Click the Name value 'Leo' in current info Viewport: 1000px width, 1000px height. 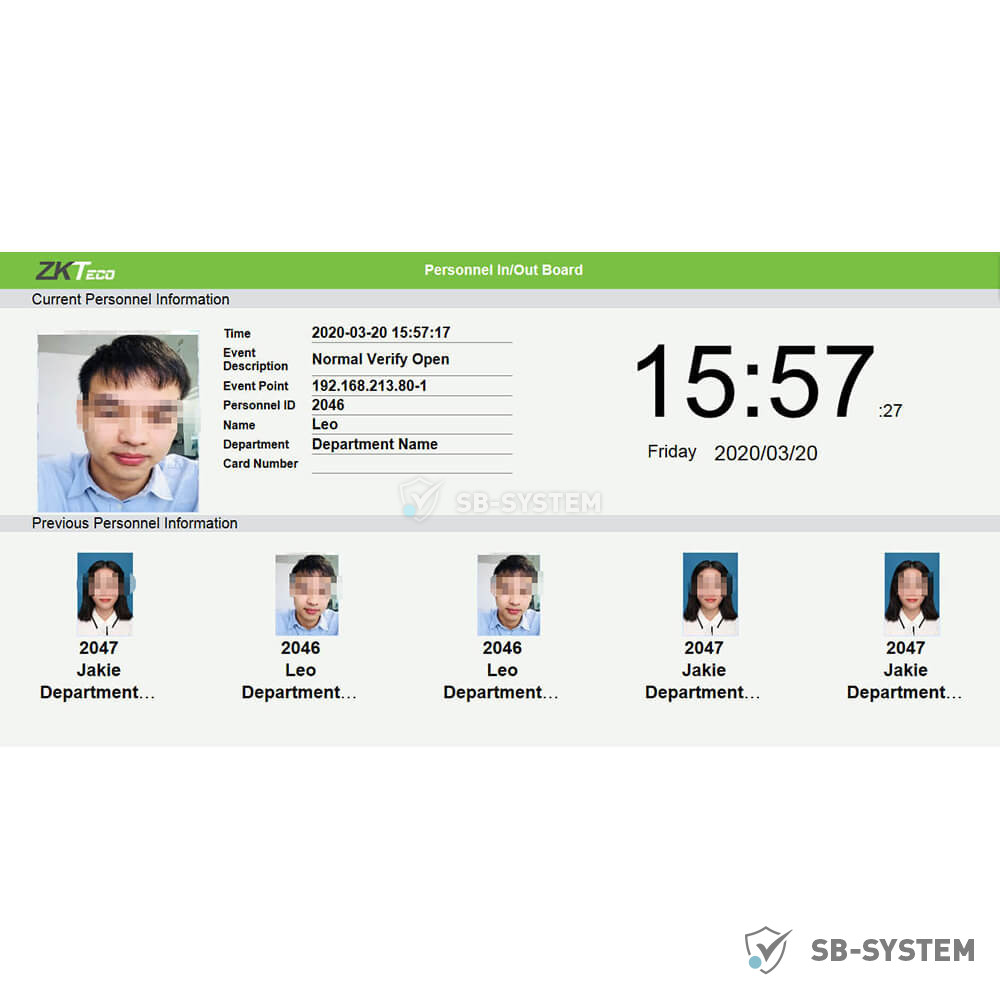click(325, 424)
